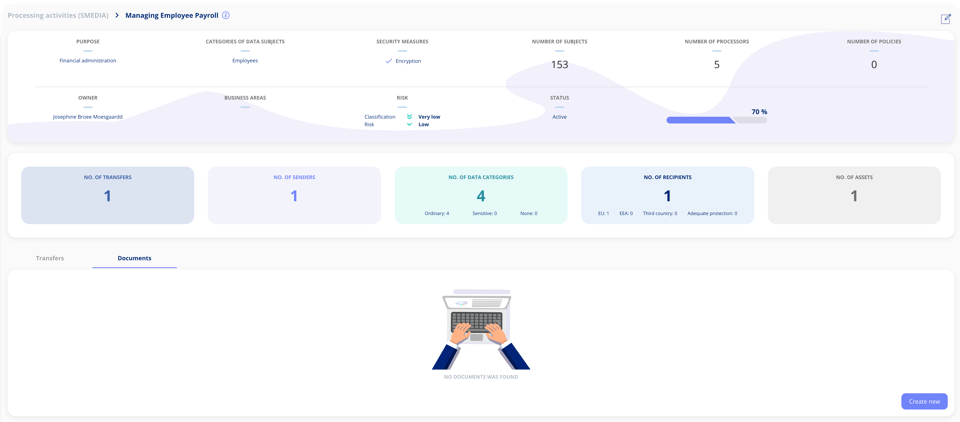
Task: Open the No. of Senders card
Action: (x=294, y=195)
